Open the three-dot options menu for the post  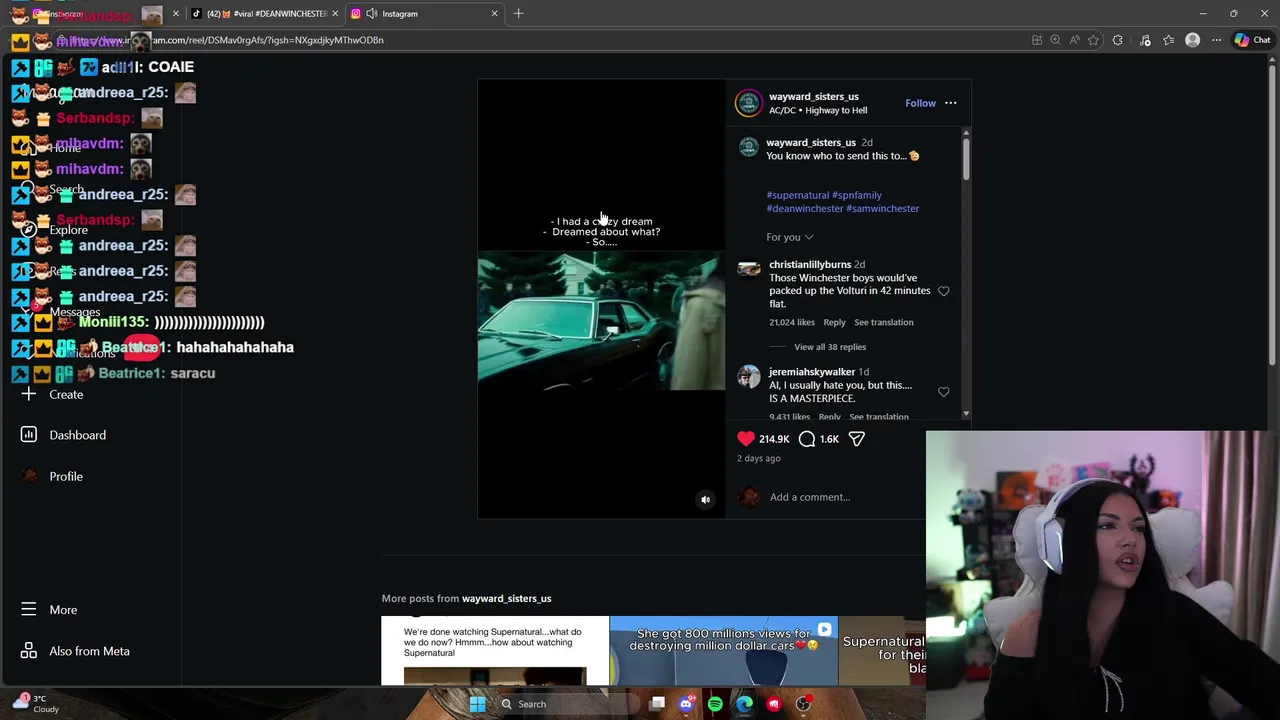pos(951,103)
